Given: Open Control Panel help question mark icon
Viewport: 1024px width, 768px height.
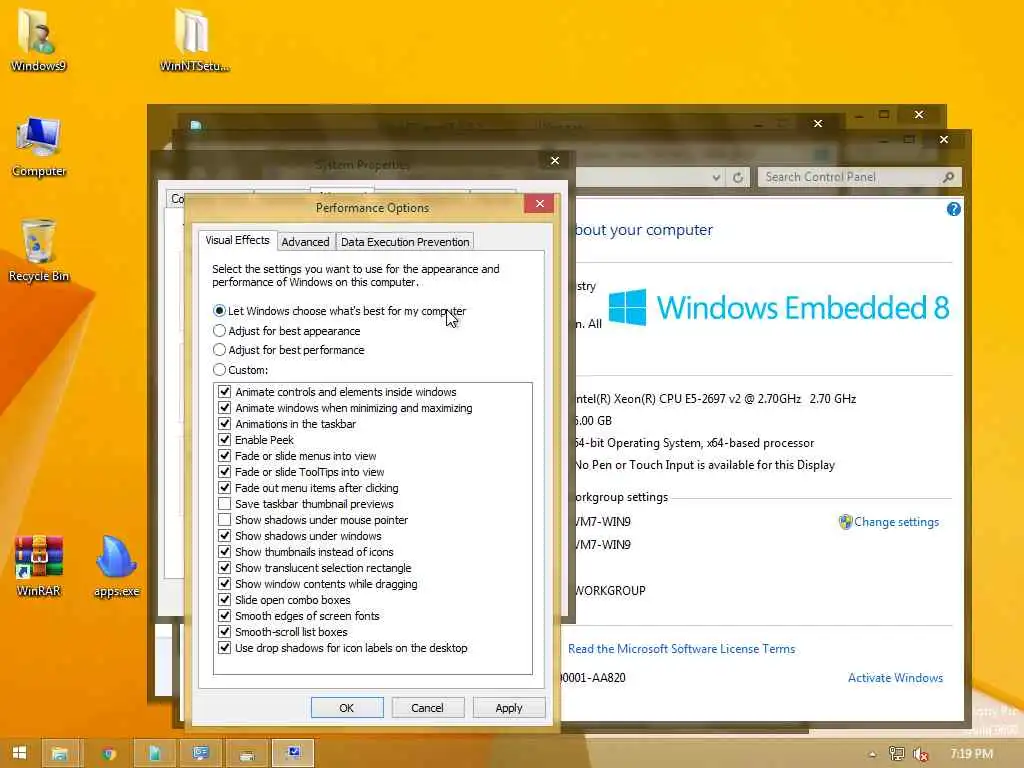Looking at the screenshot, I should 953,209.
